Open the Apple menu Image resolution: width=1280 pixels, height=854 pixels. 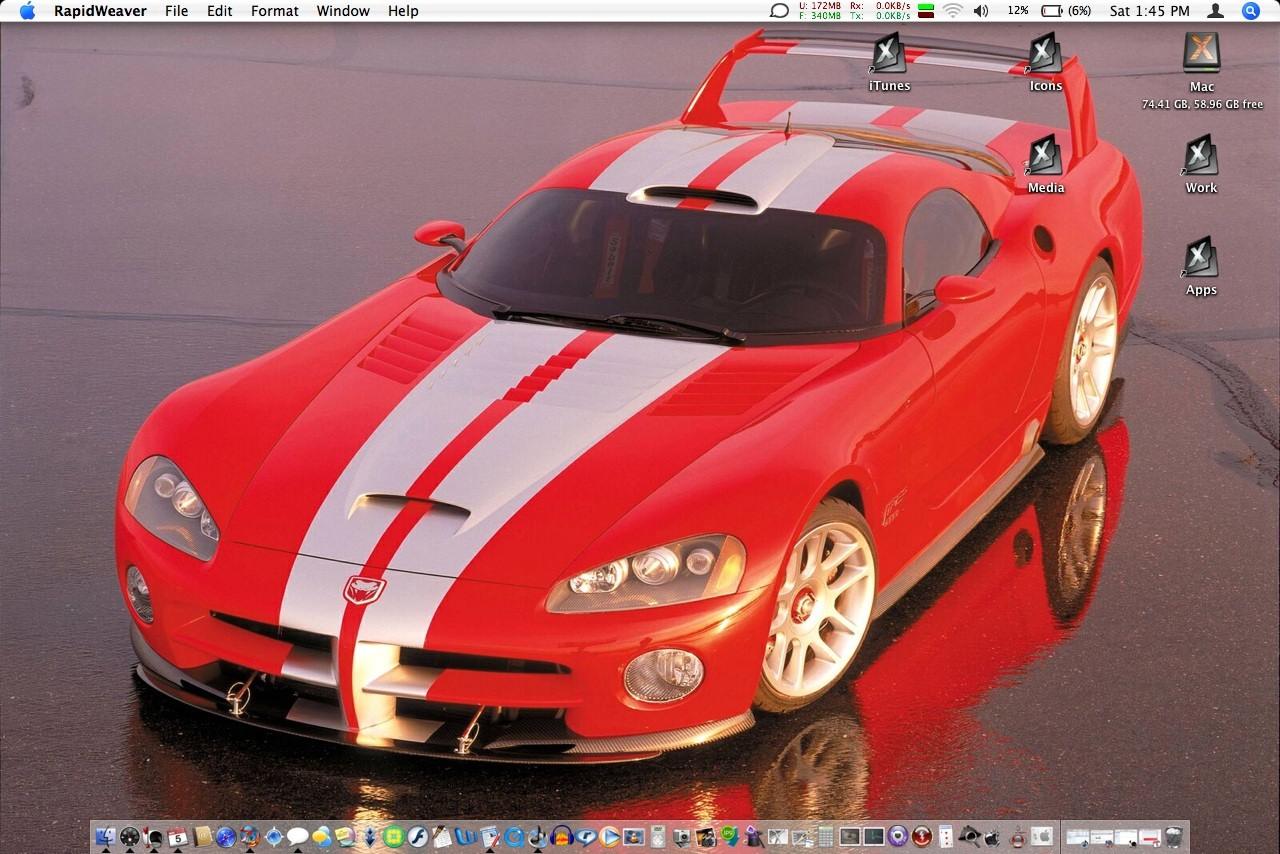coord(27,11)
